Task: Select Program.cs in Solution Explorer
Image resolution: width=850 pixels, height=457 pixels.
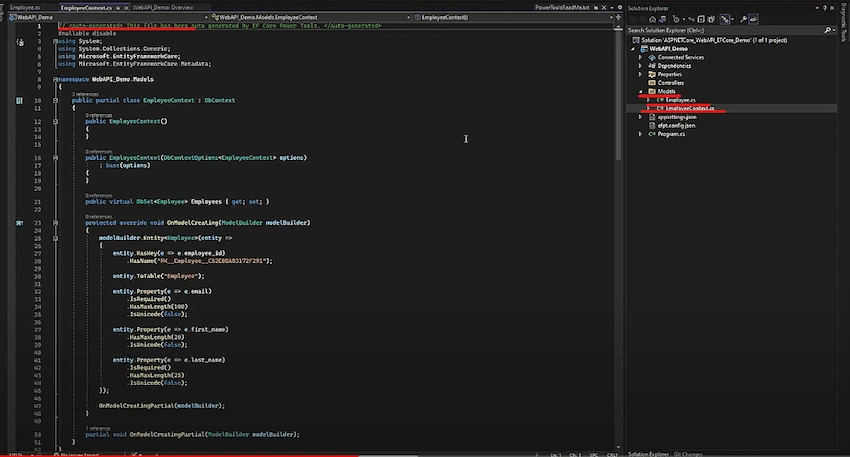Action: (671, 134)
